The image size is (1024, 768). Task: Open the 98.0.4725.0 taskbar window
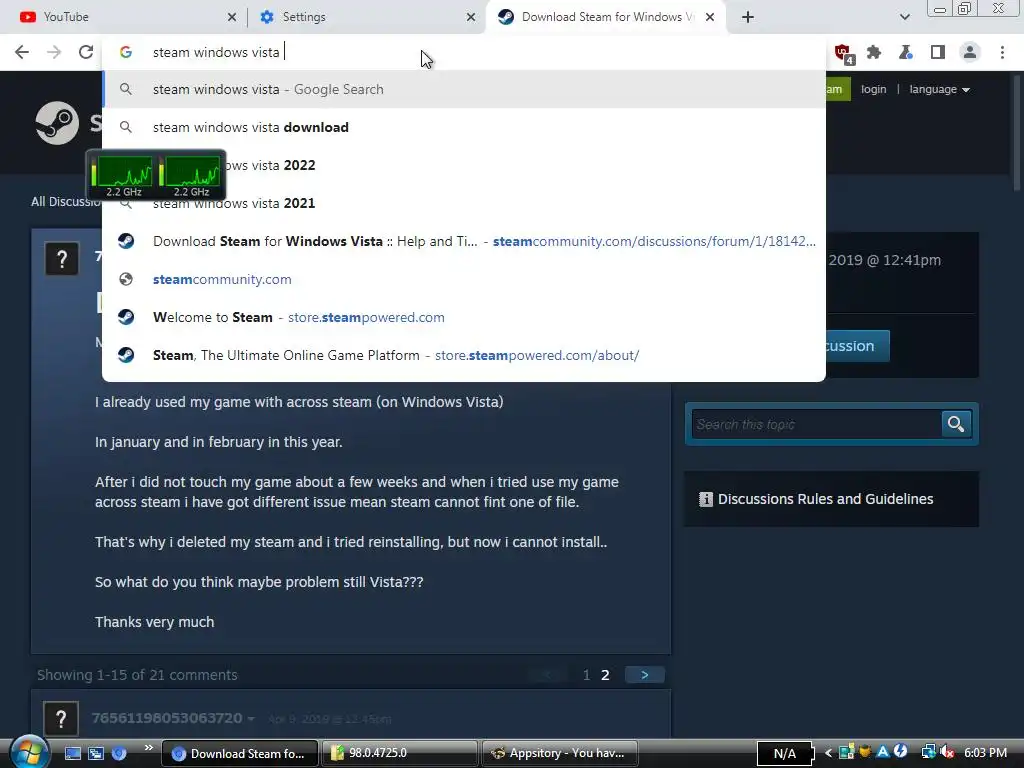[x=400, y=753]
